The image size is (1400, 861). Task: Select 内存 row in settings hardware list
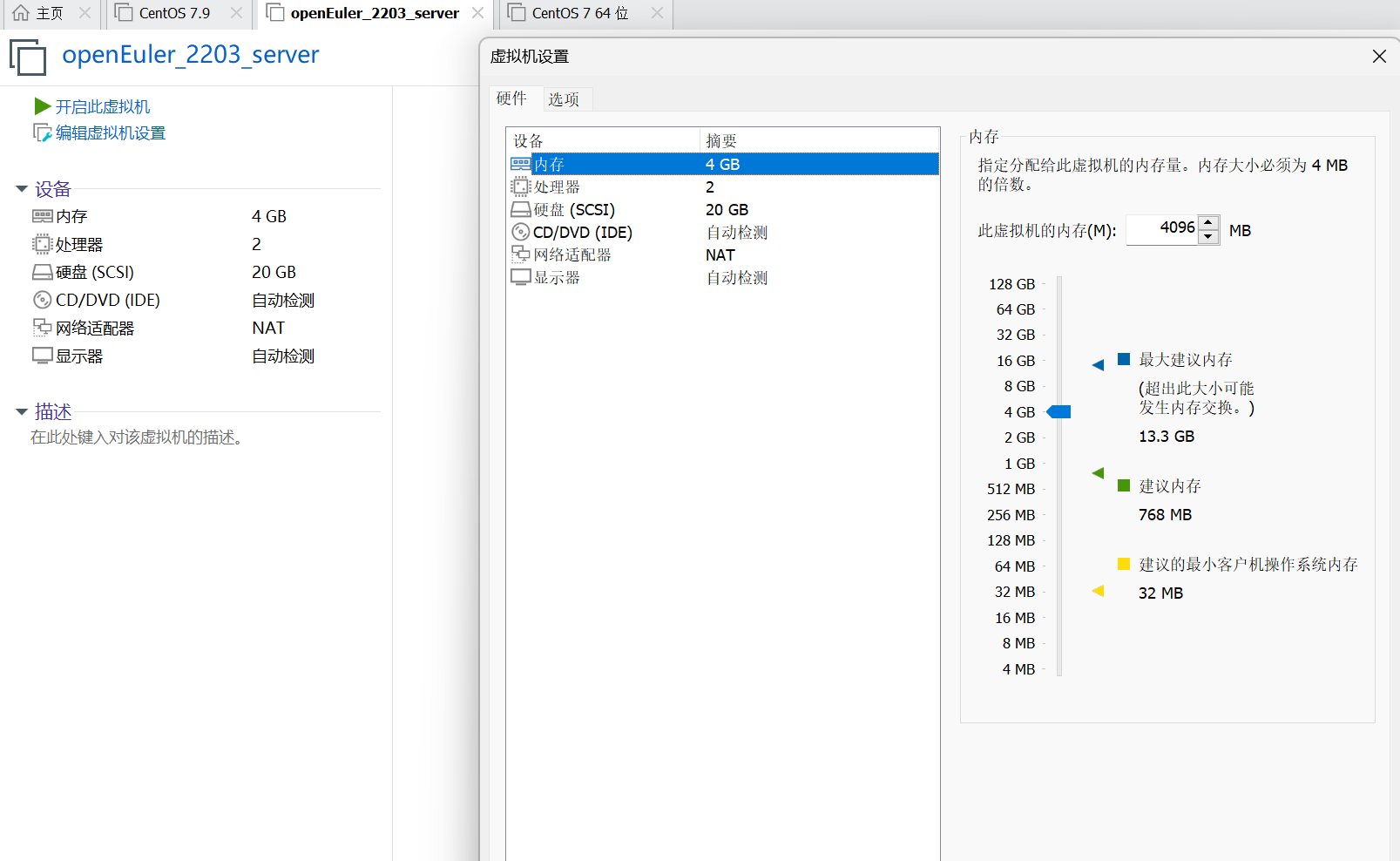724,164
